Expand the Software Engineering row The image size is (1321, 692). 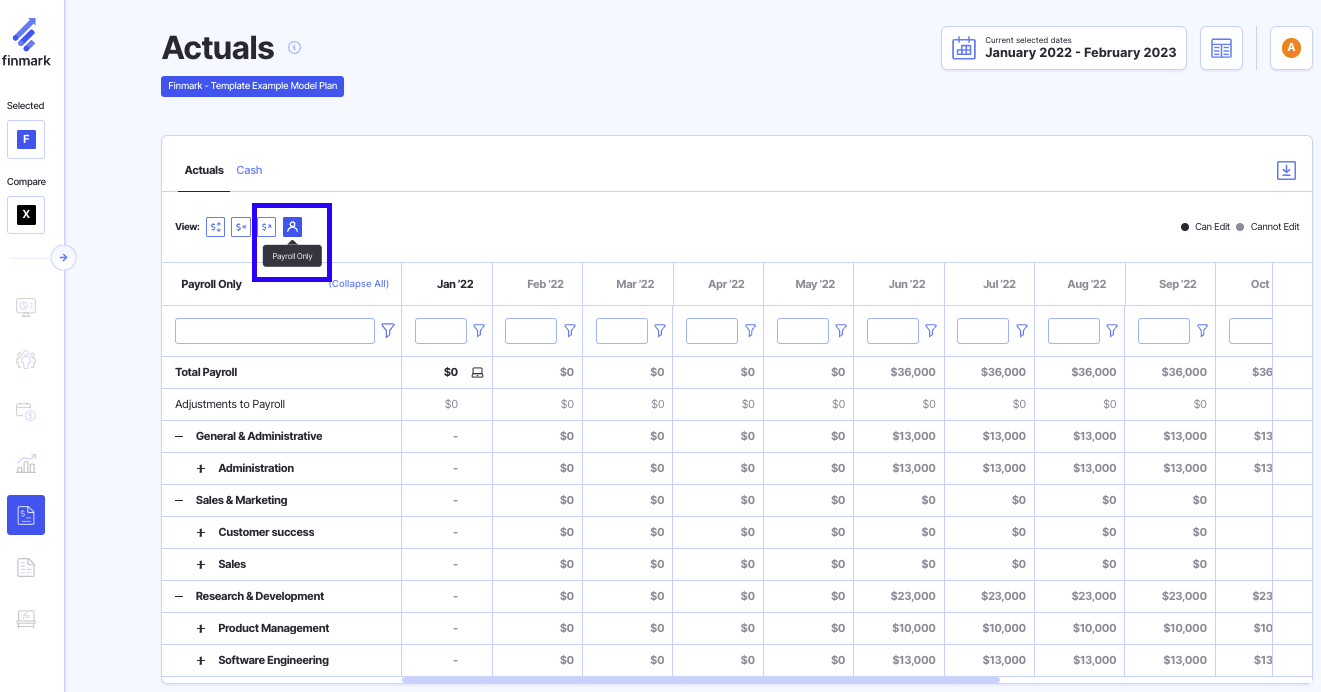[201, 661]
